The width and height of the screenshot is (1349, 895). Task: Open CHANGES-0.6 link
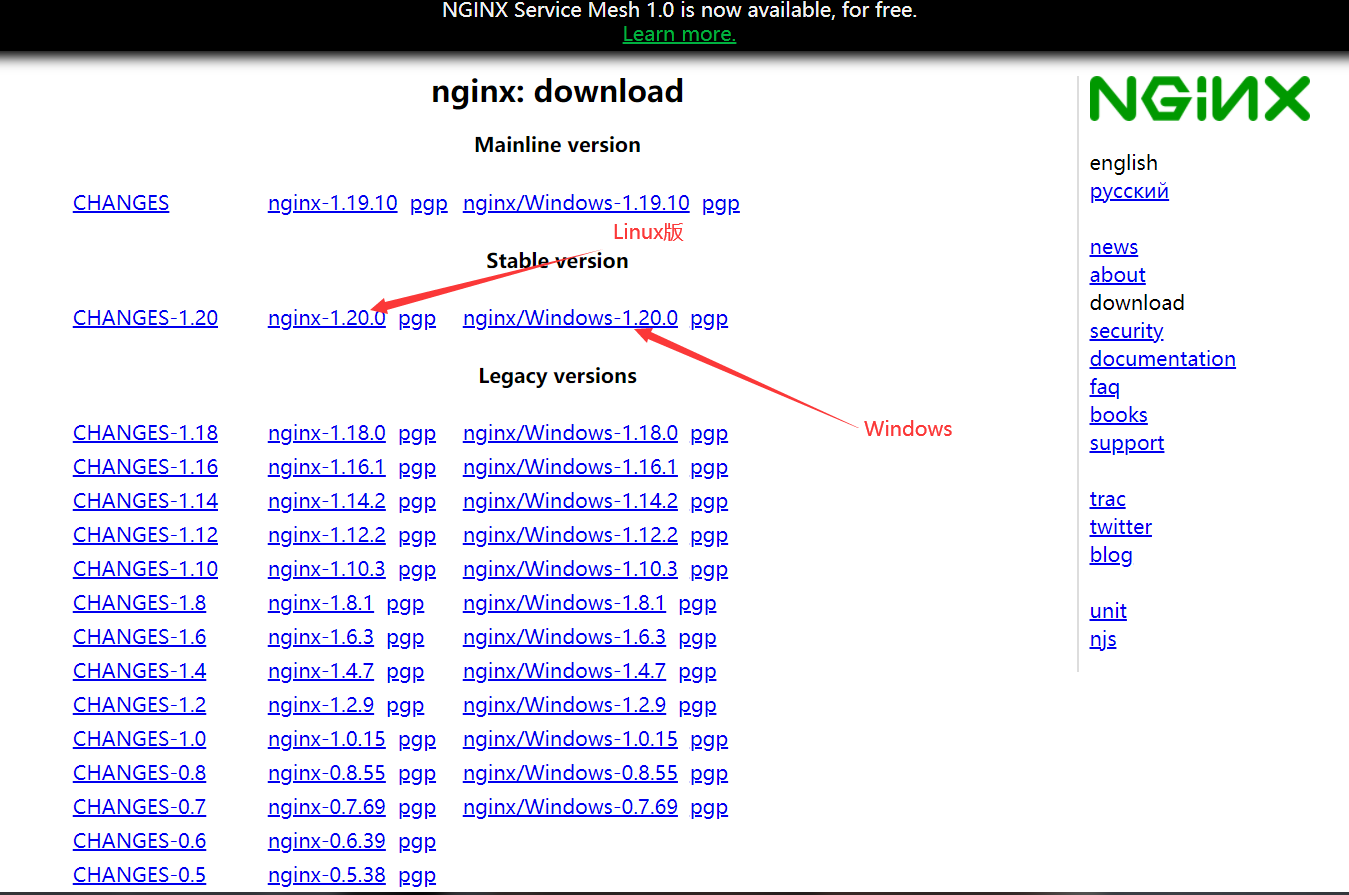click(x=139, y=841)
